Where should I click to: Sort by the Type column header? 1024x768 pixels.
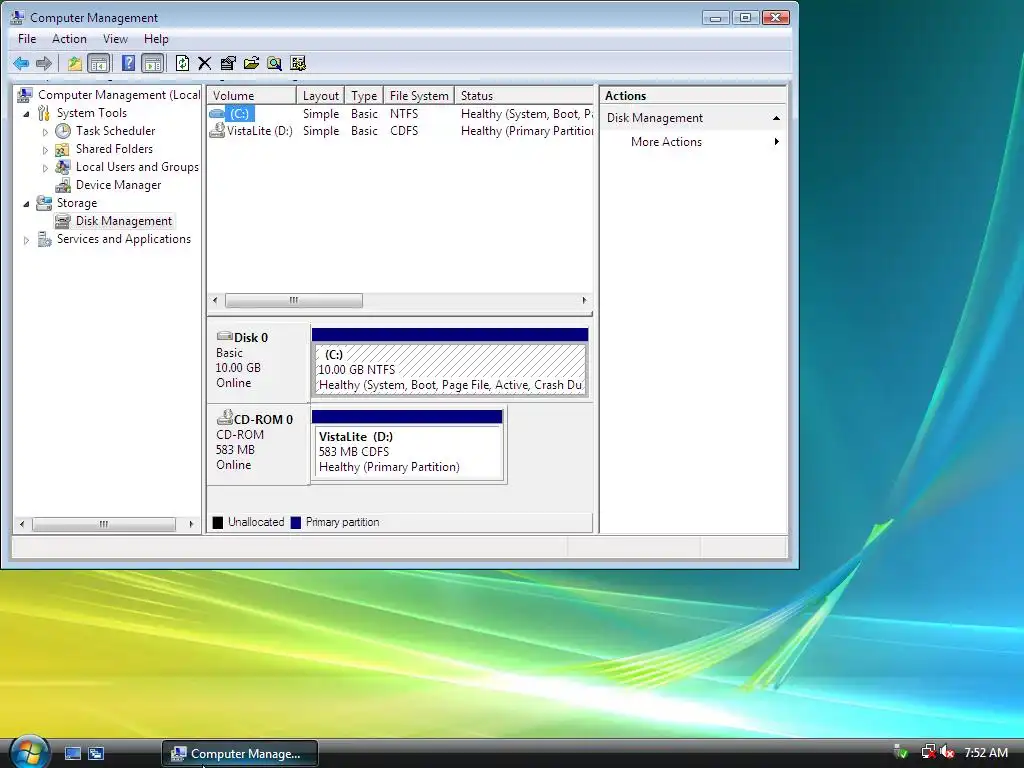(x=364, y=96)
